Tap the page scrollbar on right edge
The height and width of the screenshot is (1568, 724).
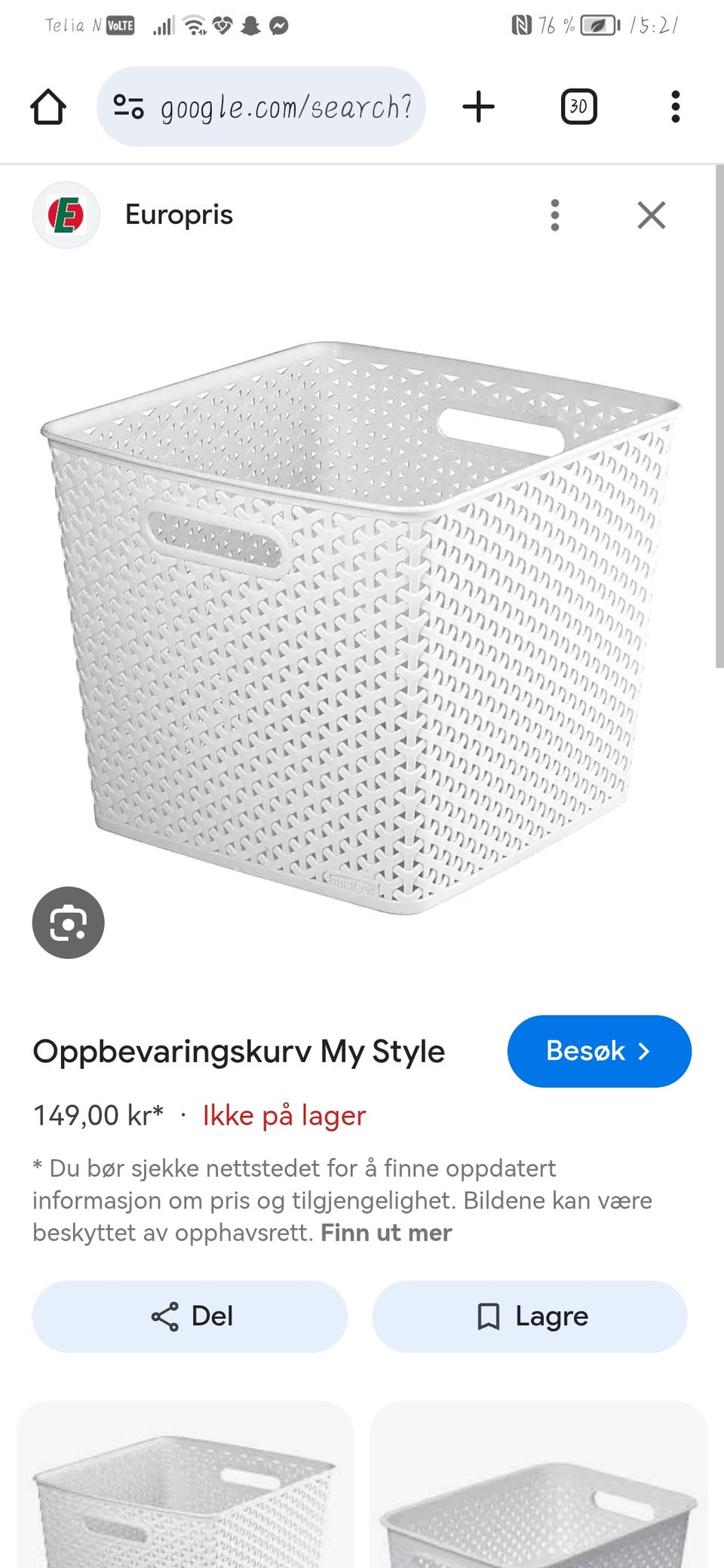719,416
